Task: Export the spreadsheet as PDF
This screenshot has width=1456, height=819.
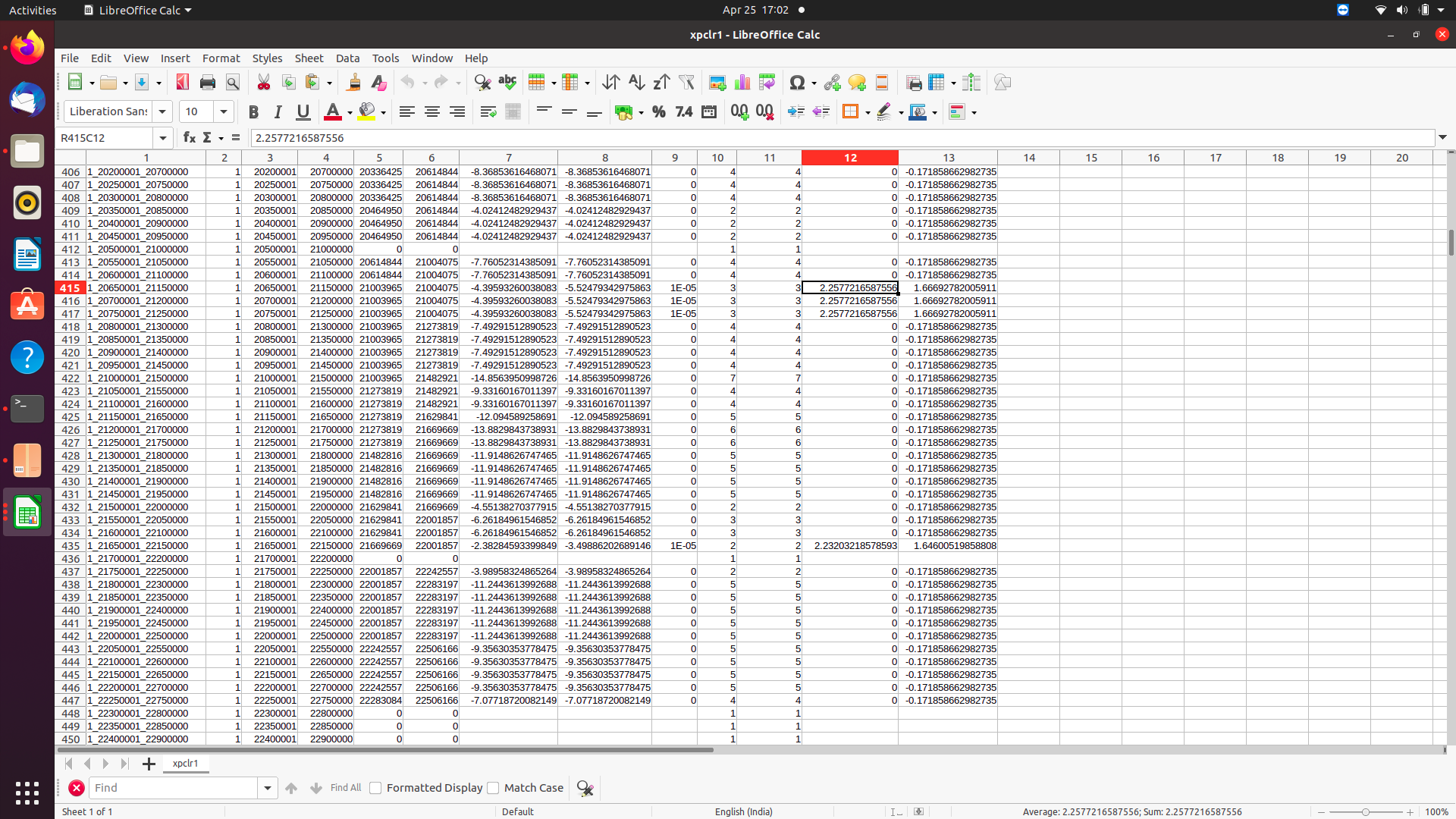Action: point(182,82)
